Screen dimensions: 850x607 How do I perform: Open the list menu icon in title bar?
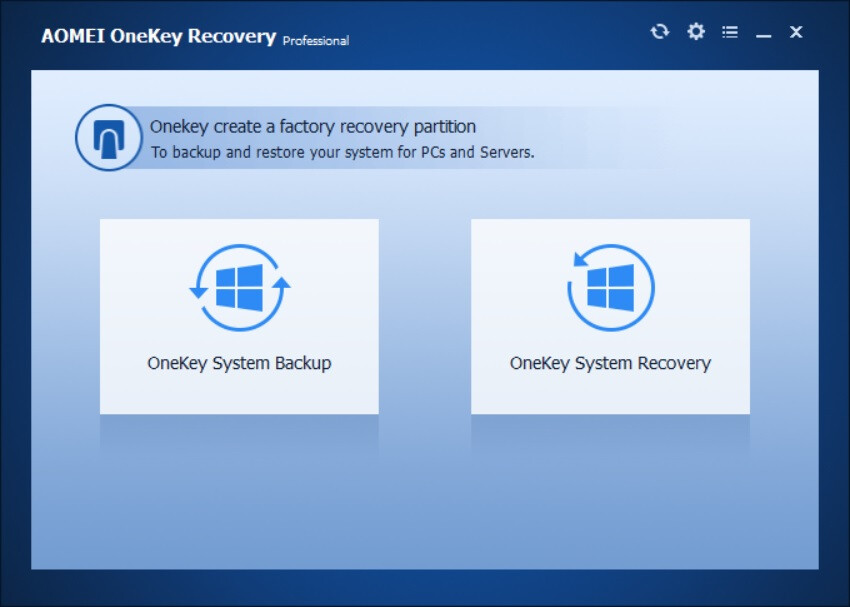[730, 32]
